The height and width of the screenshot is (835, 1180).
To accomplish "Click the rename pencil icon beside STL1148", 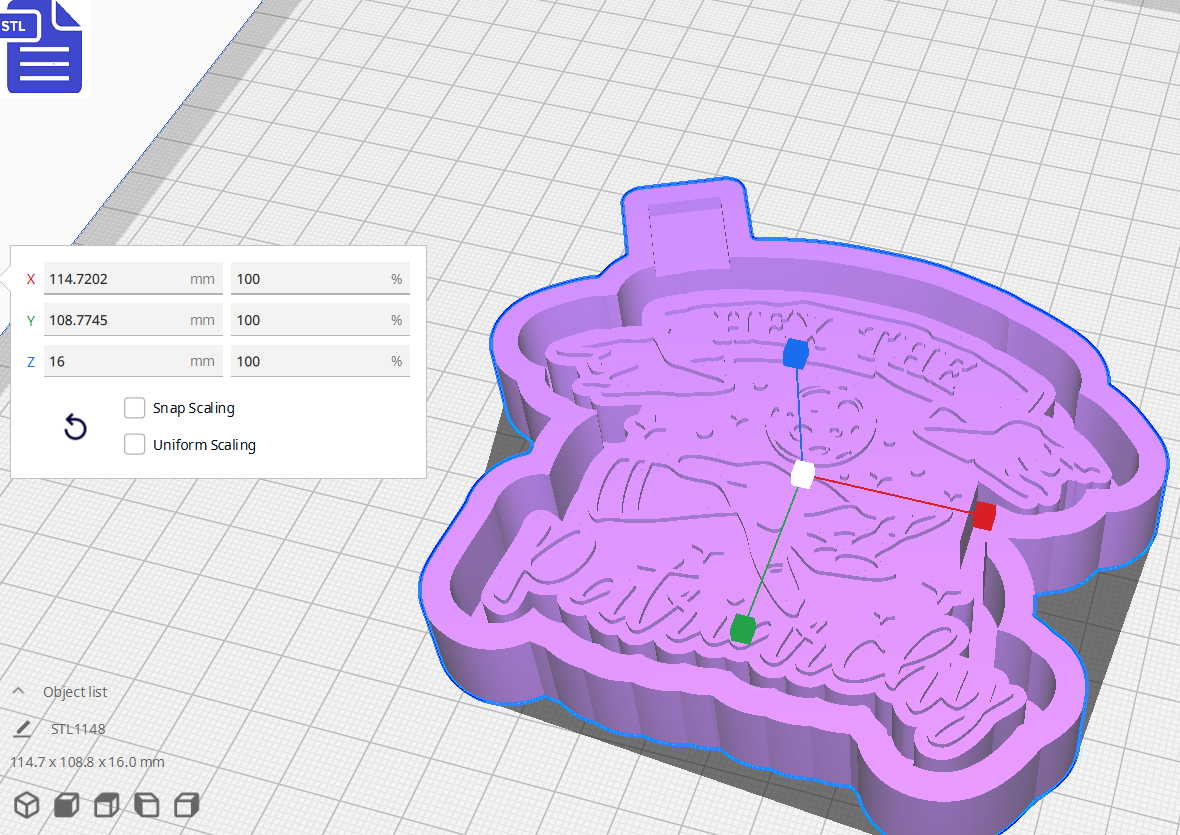I will (22, 729).
